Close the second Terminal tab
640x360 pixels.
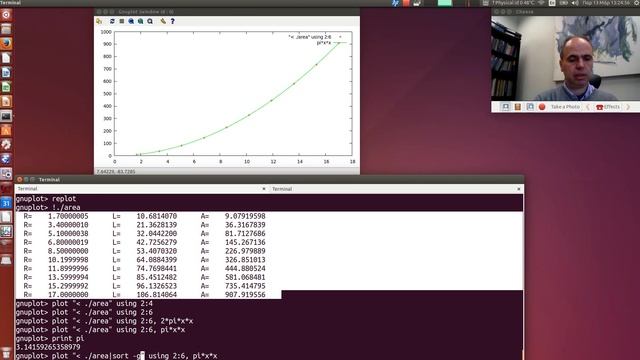click(x=519, y=189)
